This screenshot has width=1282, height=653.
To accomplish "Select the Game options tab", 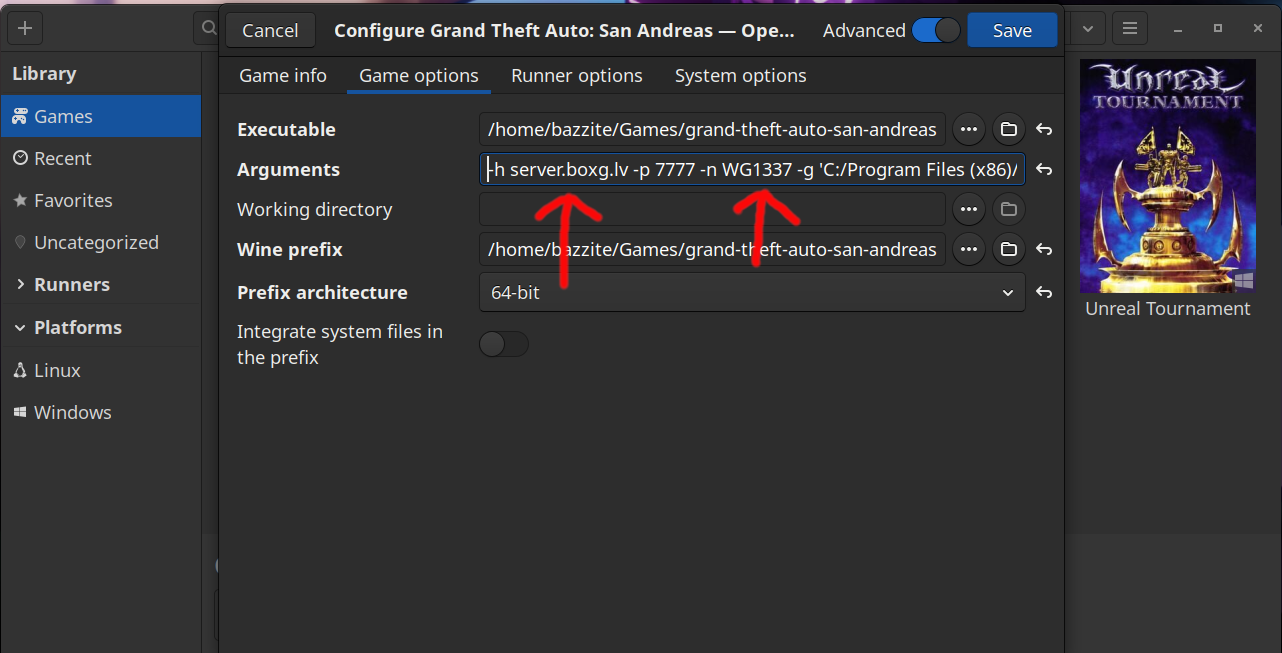I will coord(419,75).
